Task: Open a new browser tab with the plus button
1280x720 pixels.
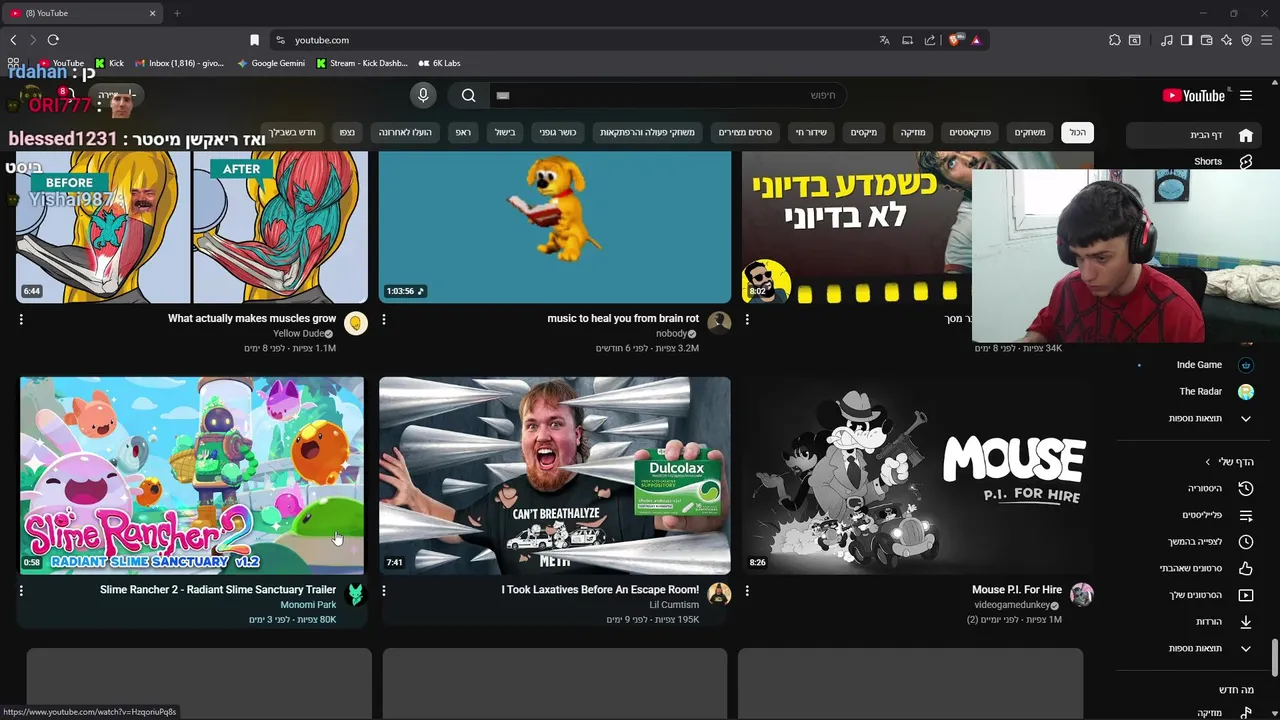Action: (177, 13)
